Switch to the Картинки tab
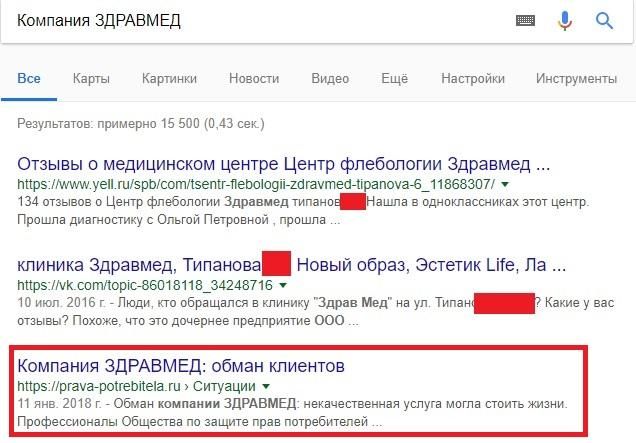636x443 pixels. coord(169,78)
